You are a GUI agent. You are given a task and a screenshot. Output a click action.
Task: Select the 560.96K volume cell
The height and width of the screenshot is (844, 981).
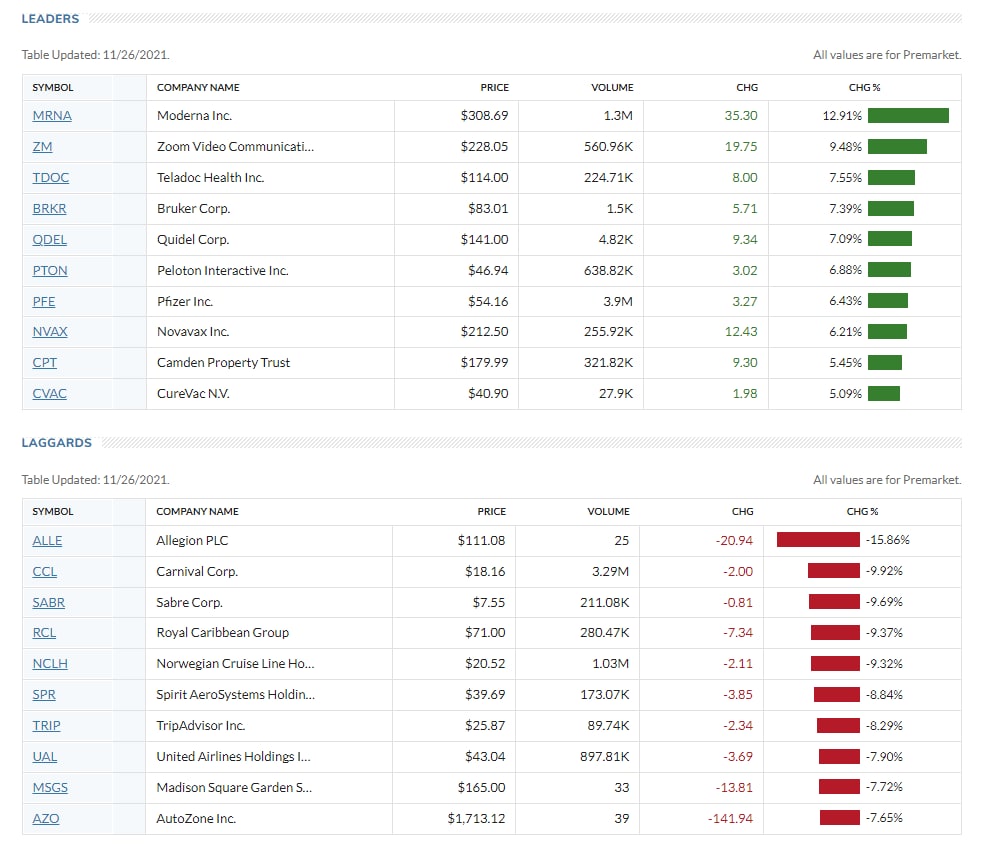(608, 146)
